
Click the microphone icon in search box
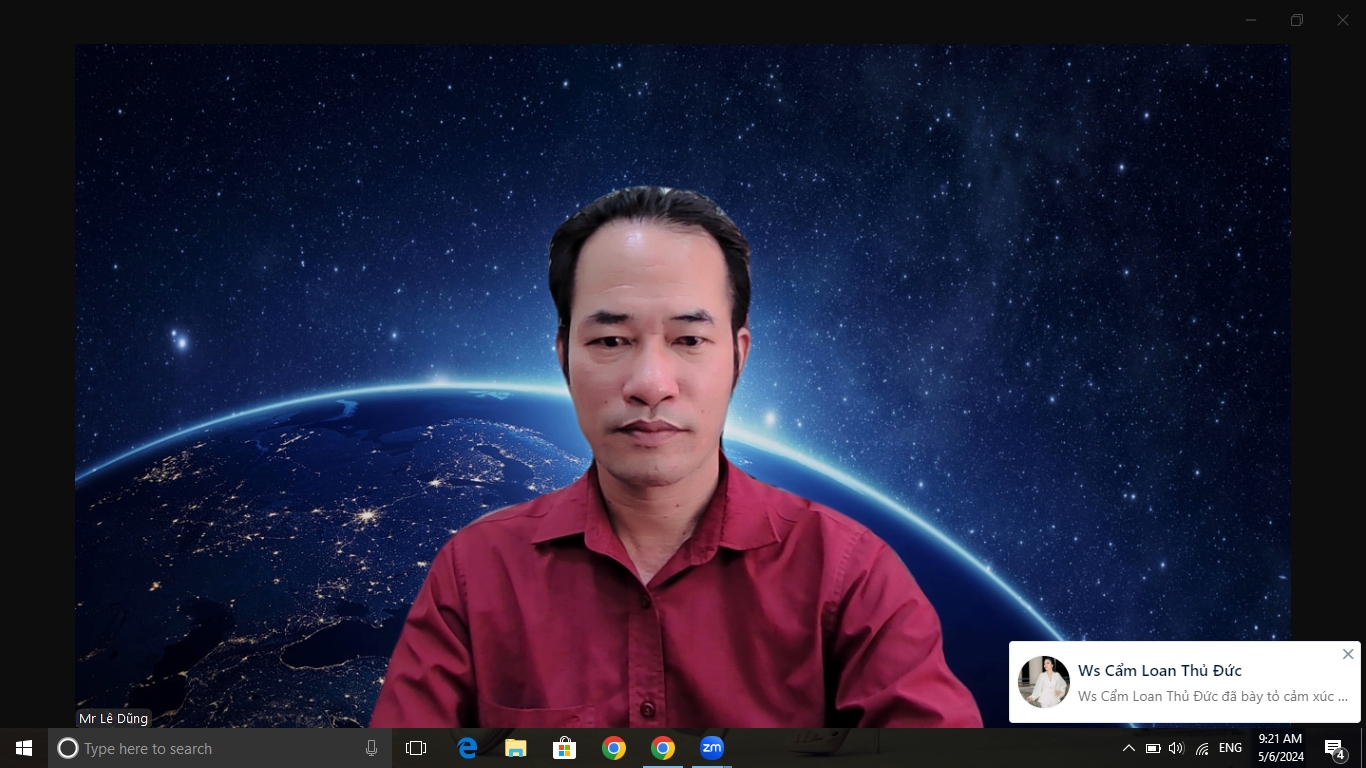pos(372,748)
